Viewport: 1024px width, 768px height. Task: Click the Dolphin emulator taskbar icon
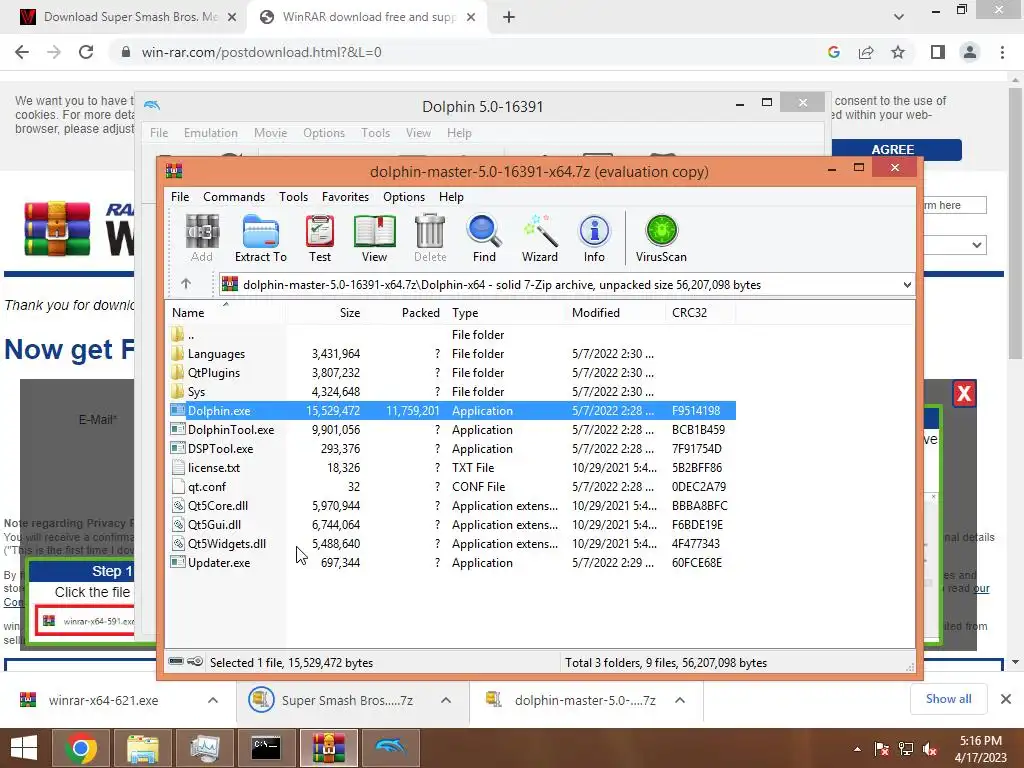[x=391, y=748]
